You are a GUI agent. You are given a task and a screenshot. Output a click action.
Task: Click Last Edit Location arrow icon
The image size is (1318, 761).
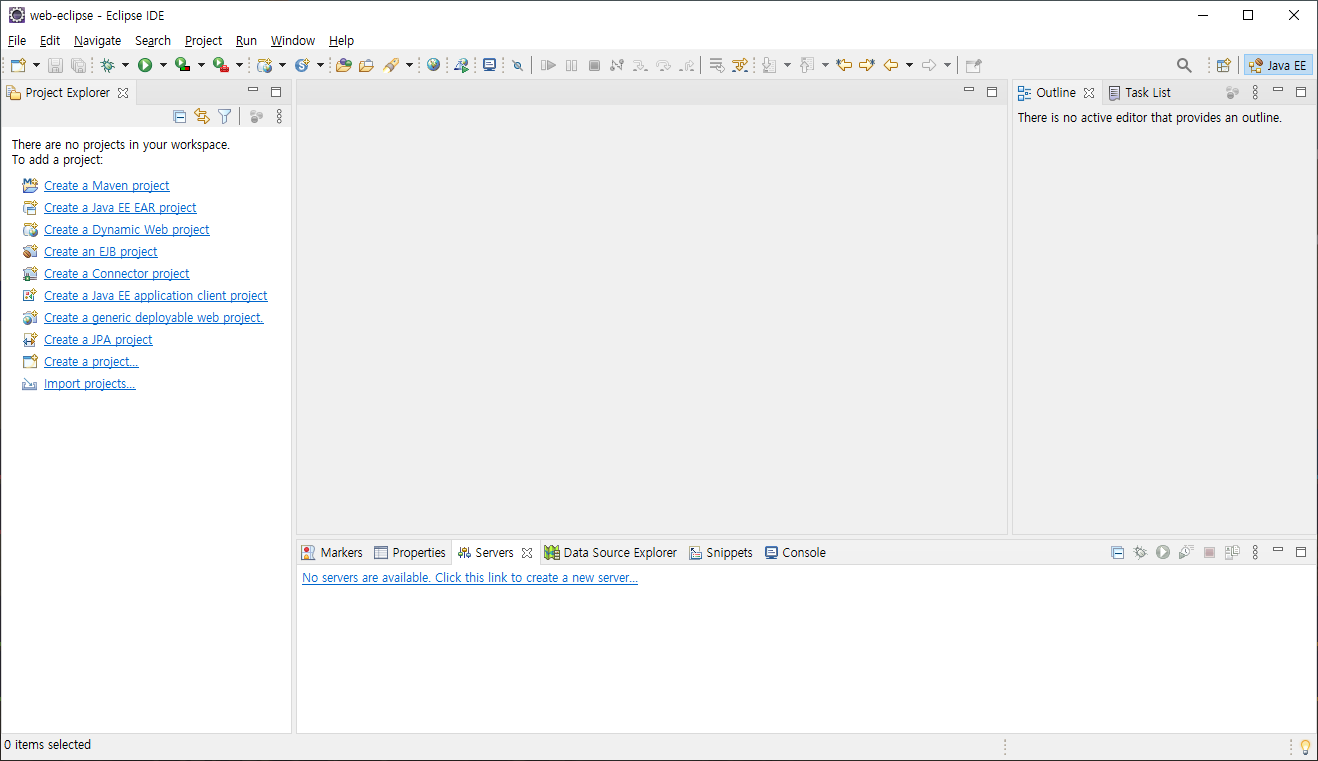pos(844,65)
